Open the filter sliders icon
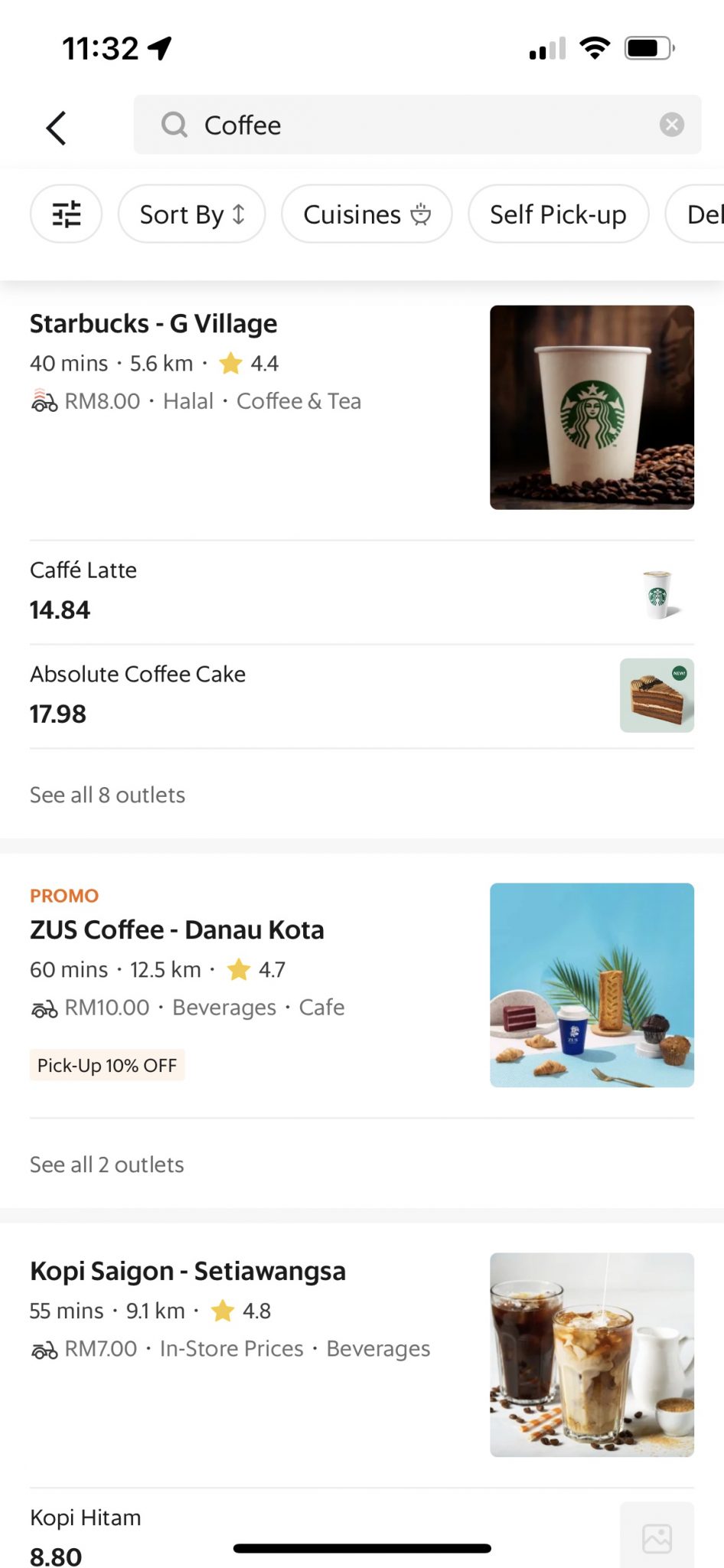Screen dimensions: 724x1568 click(x=66, y=214)
